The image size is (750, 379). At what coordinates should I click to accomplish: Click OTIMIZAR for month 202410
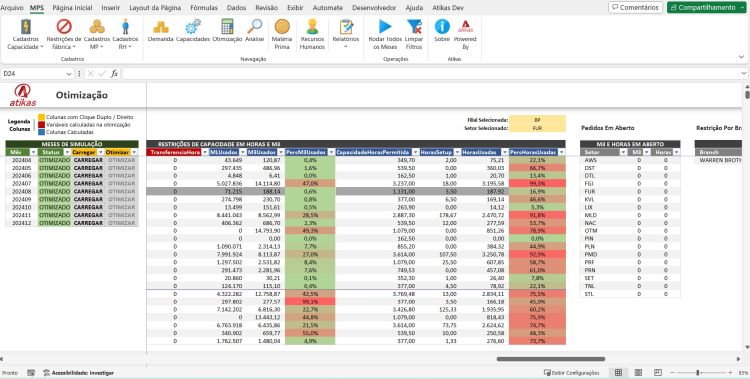pos(121,207)
